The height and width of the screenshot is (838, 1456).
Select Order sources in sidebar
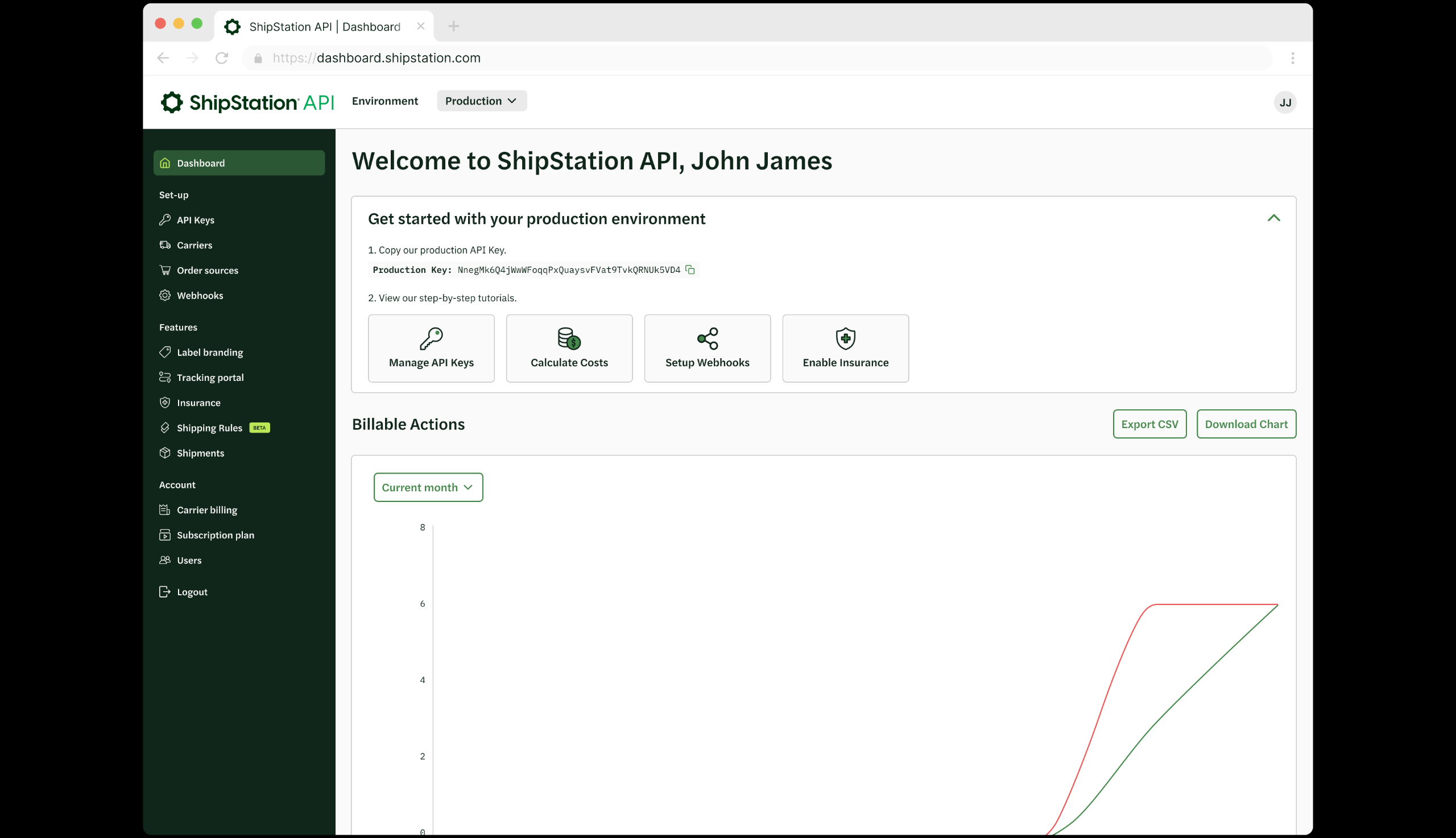tap(207, 270)
